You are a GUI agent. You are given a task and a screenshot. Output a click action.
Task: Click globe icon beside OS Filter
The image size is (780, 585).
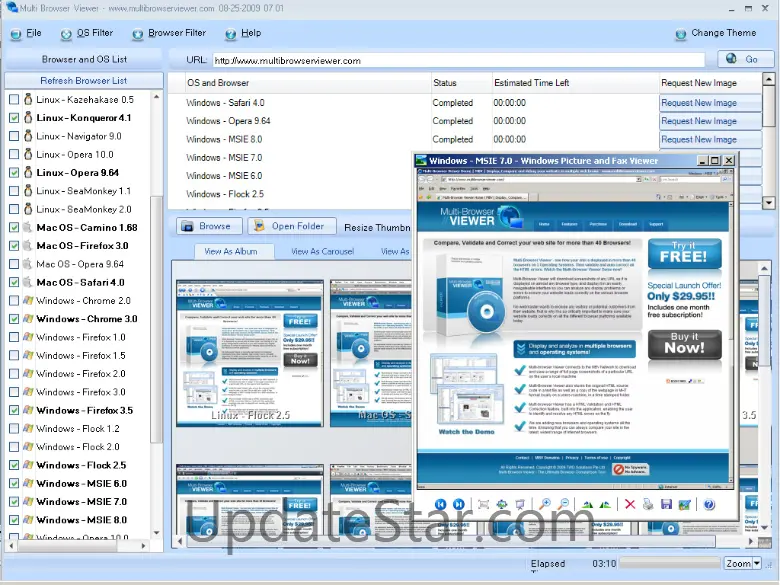click(66, 34)
